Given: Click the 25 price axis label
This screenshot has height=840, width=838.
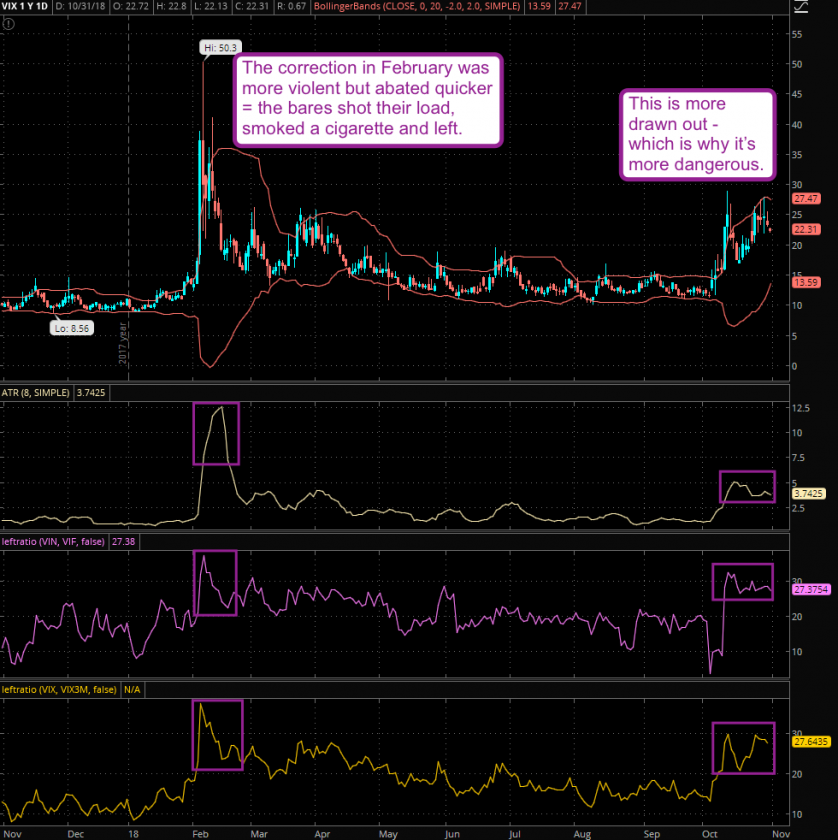Looking at the screenshot, I should coord(797,215).
